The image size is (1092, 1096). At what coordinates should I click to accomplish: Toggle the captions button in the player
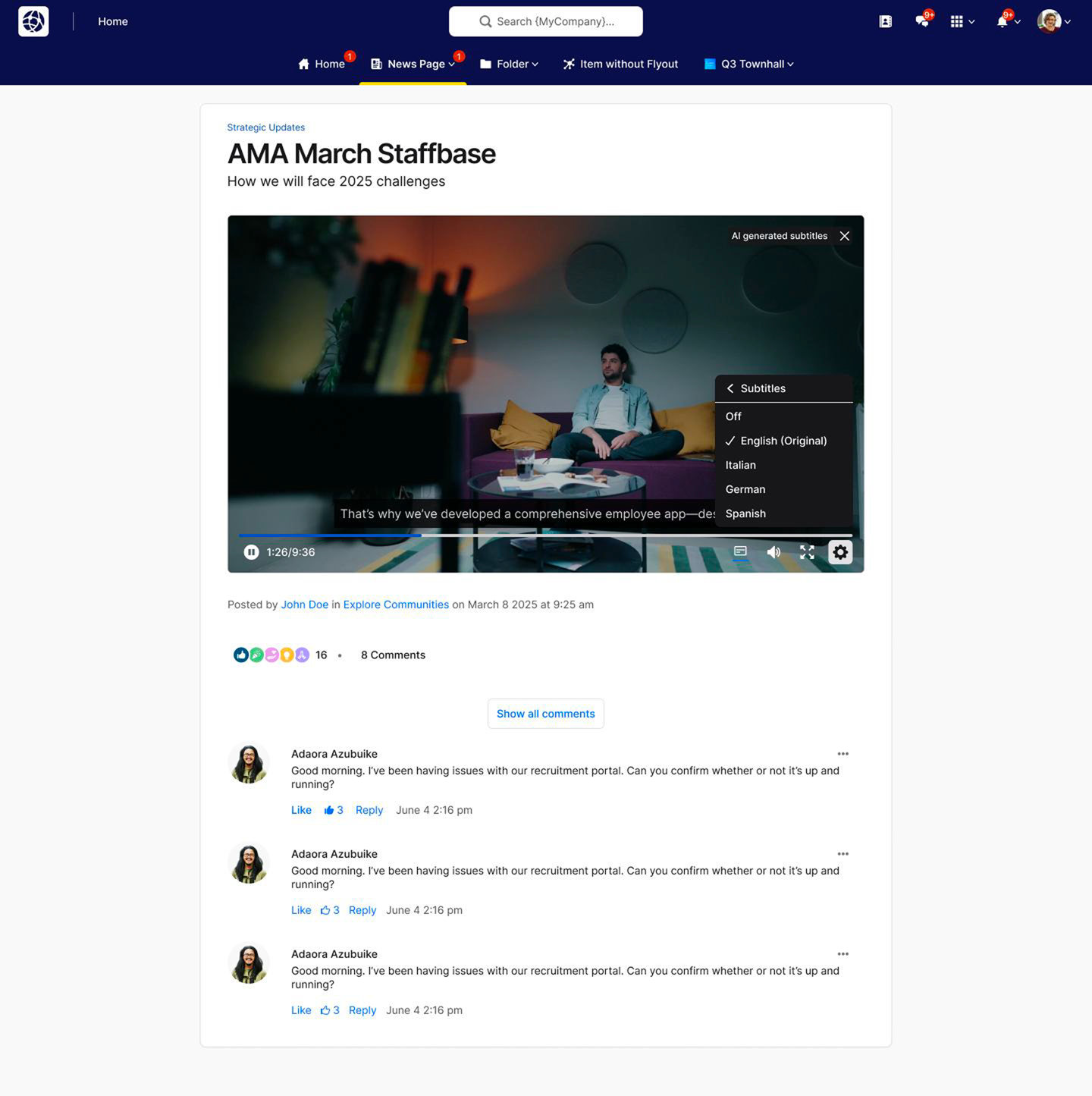[x=740, y=552]
